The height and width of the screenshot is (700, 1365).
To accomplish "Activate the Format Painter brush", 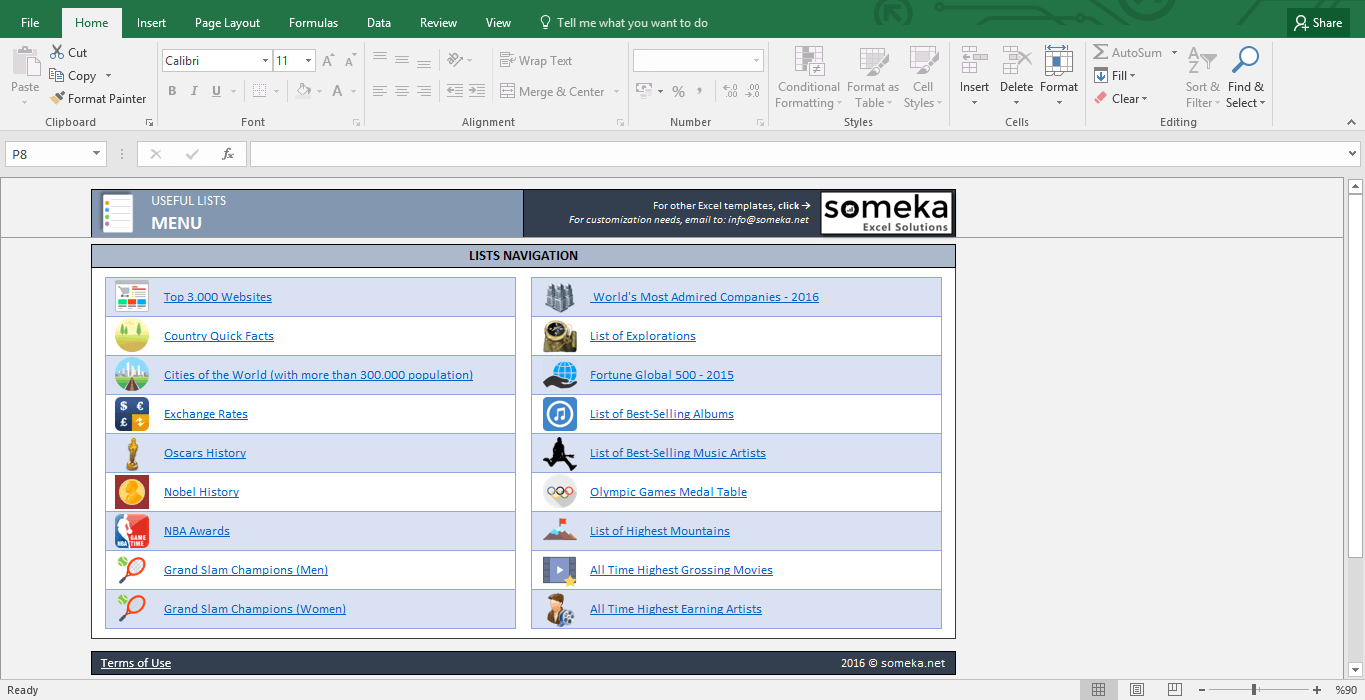I will (57, 98).
